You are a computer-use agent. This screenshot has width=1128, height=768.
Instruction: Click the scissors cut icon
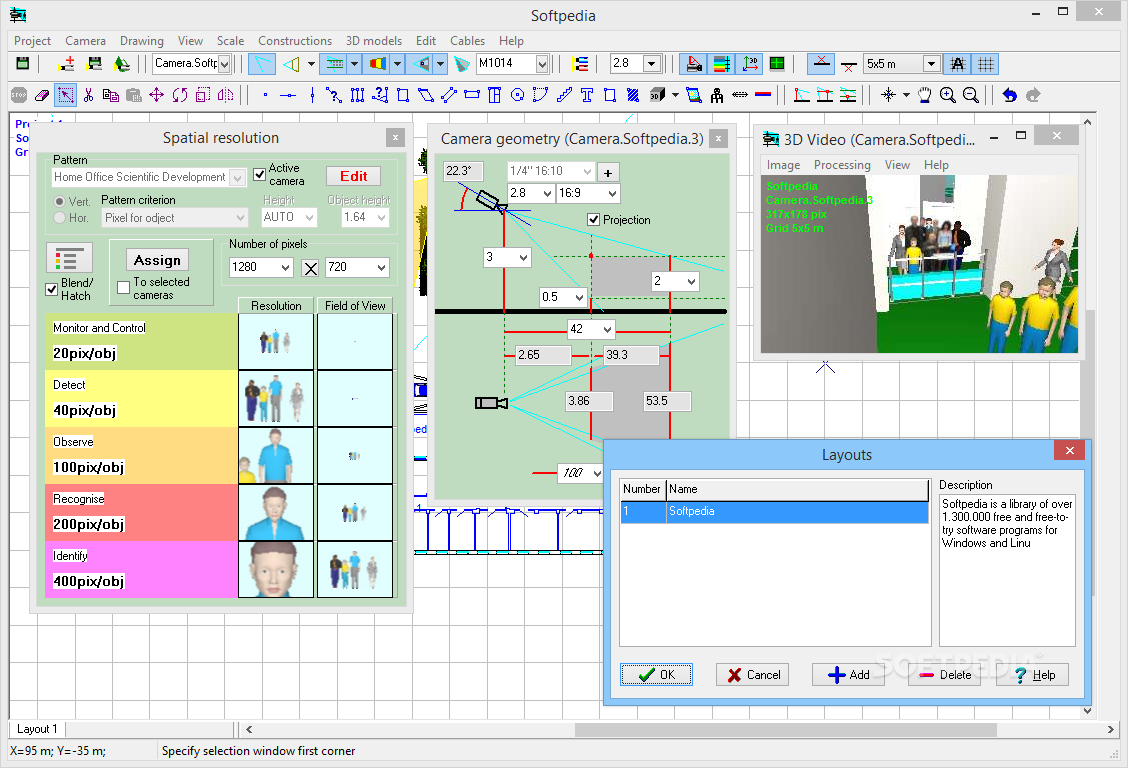tap(88, 95)
